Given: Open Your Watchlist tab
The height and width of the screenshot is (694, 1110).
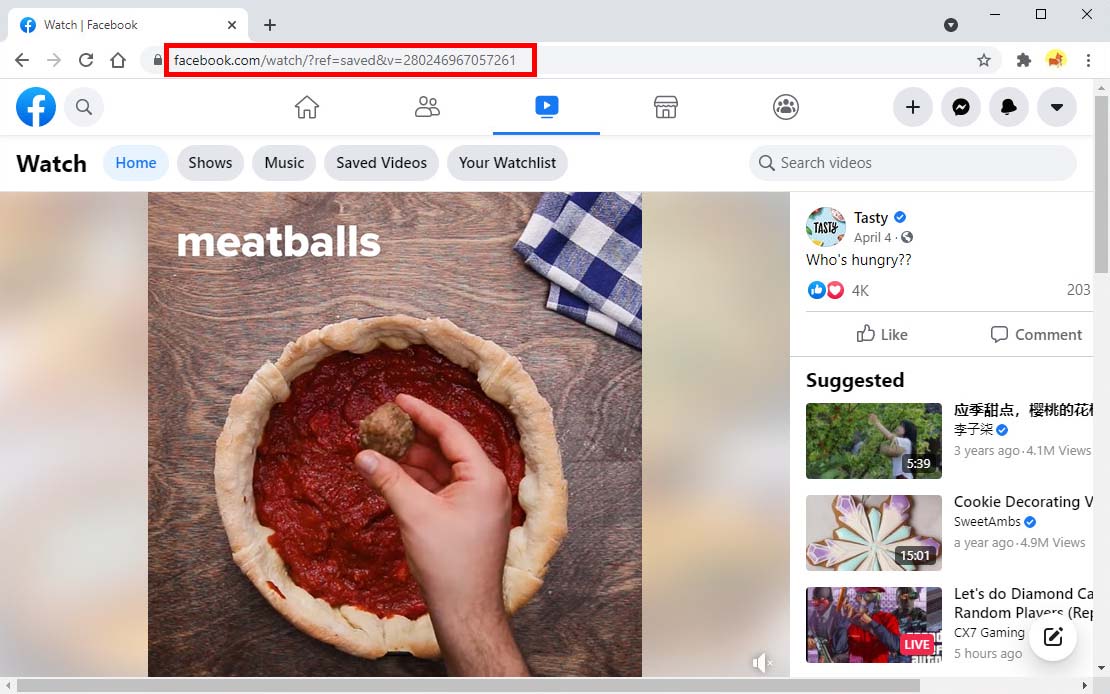Looking at the screenshot, I should [x=507, y=163].
